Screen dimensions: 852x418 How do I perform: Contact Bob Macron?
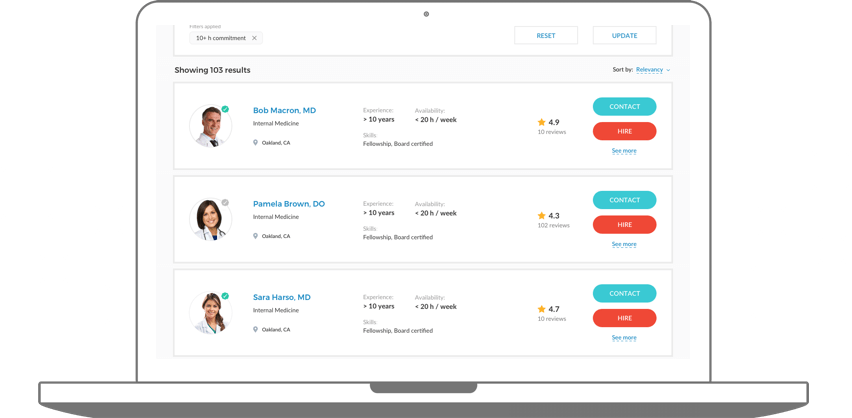pos(624,106)
